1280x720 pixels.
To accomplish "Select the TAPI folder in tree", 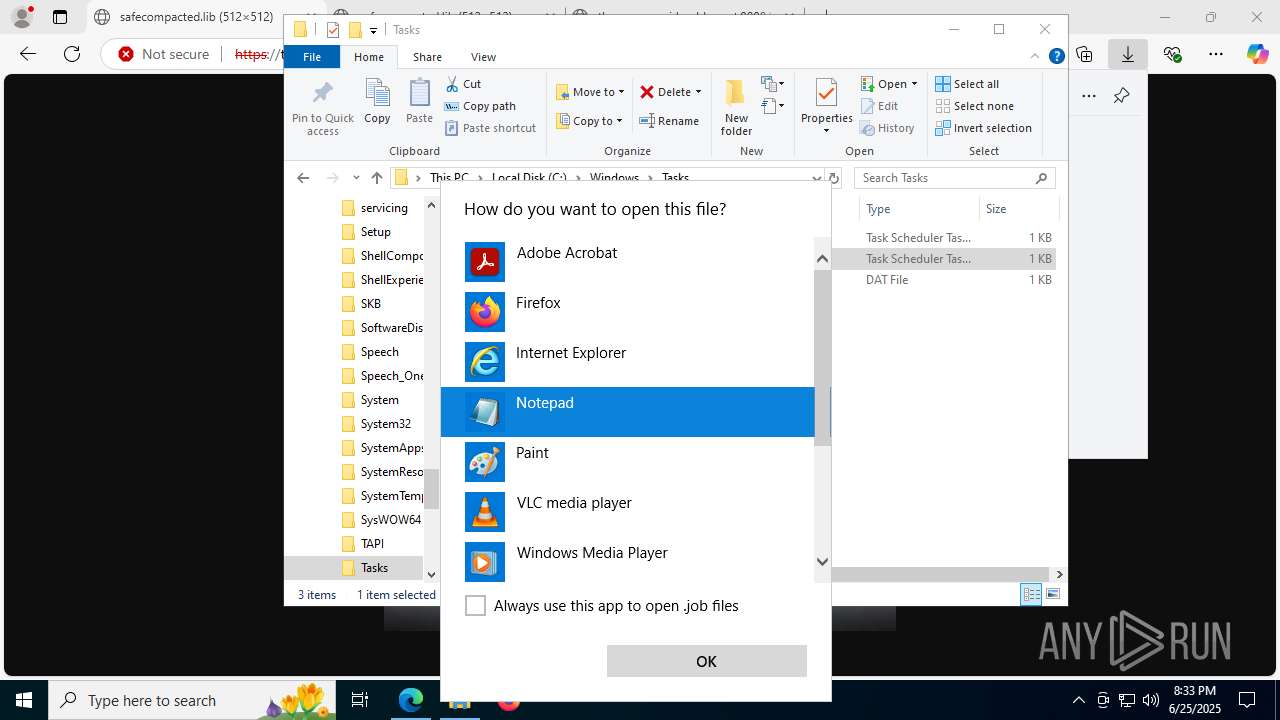I will [x=372, y=544].
